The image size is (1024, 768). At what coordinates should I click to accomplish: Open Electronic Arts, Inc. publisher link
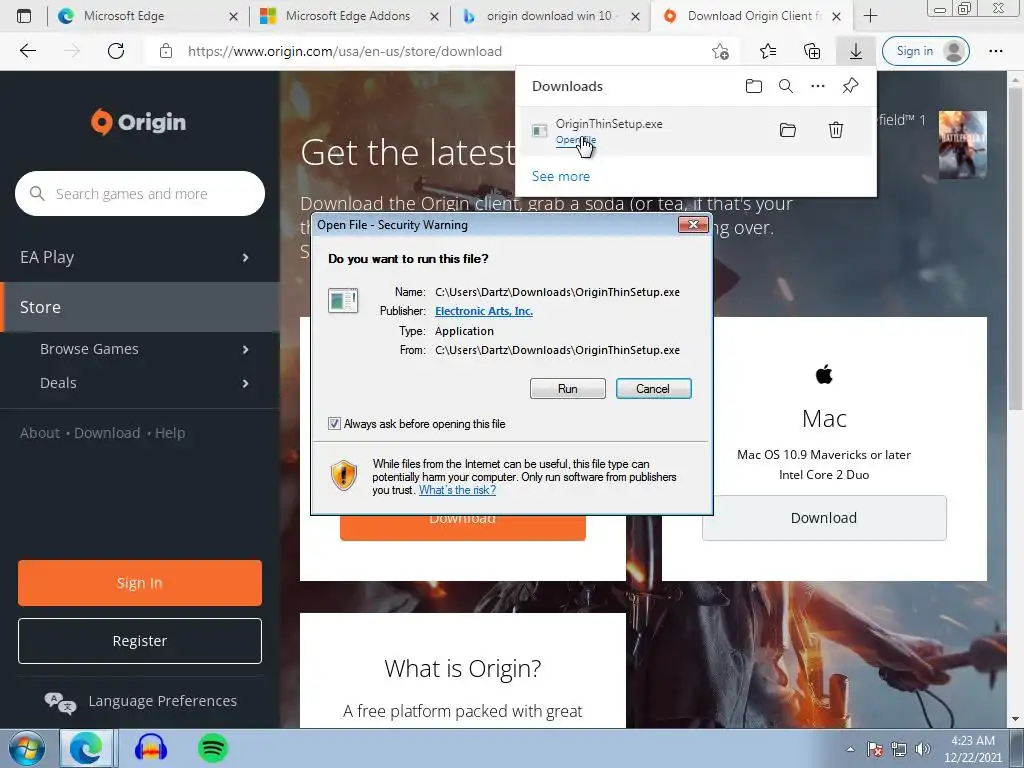484,311
